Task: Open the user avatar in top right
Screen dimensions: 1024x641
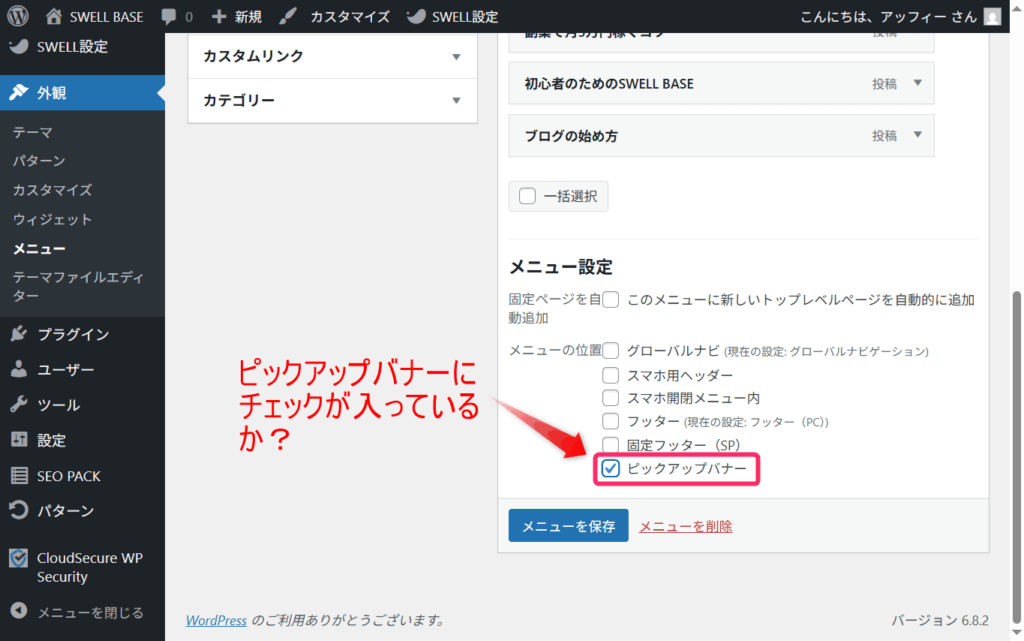Action: coord(992,16)
